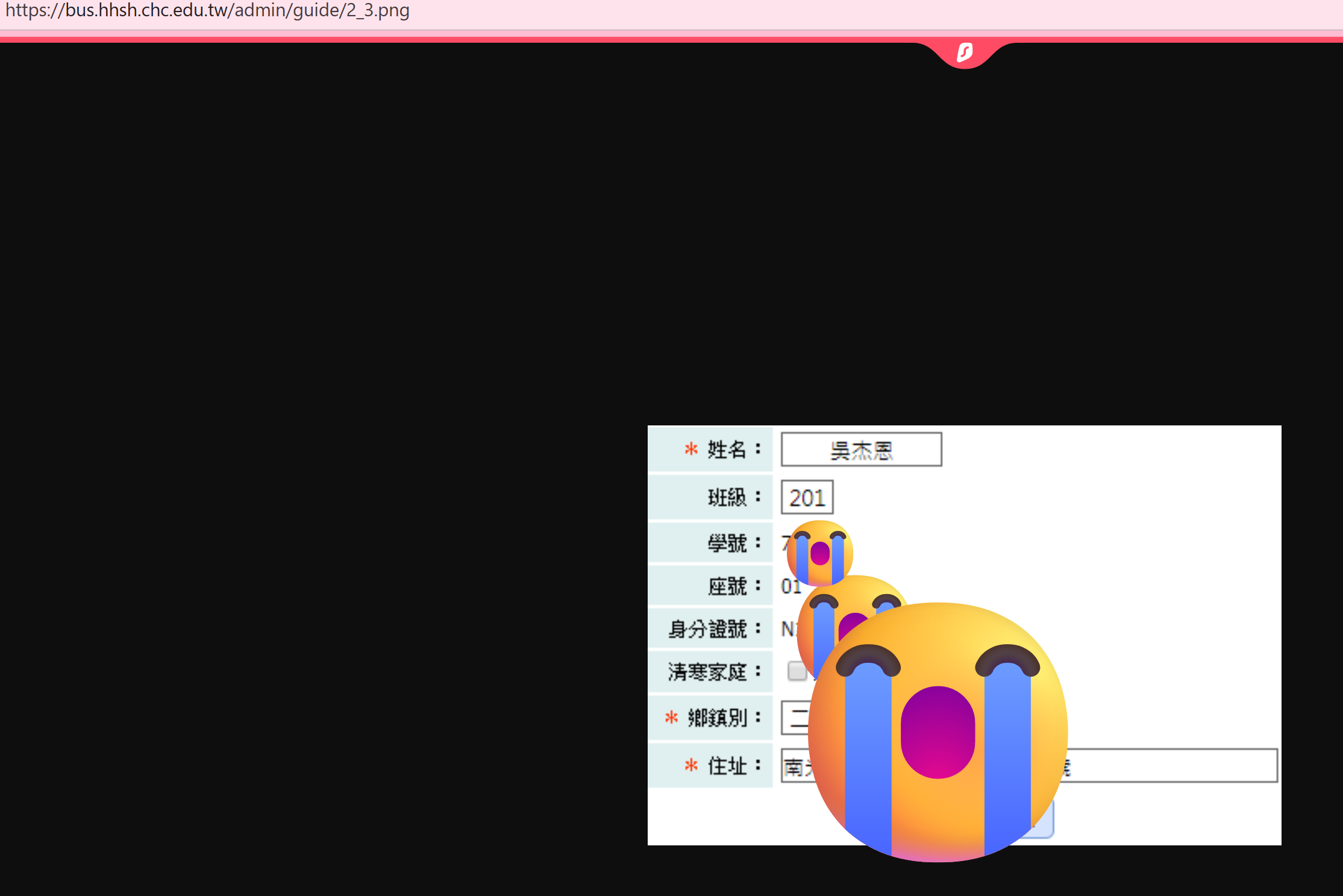1343x896 pixels.
Task: Click the 住址 address input field
Action: pyautogui.click(x=1029, y=766)
